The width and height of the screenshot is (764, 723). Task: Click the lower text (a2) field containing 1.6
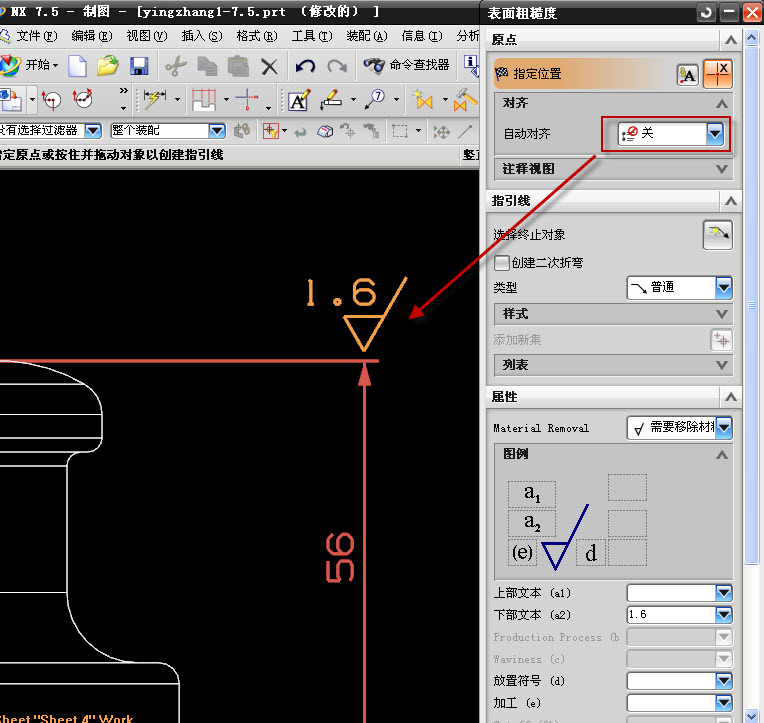tap(671, 615)
